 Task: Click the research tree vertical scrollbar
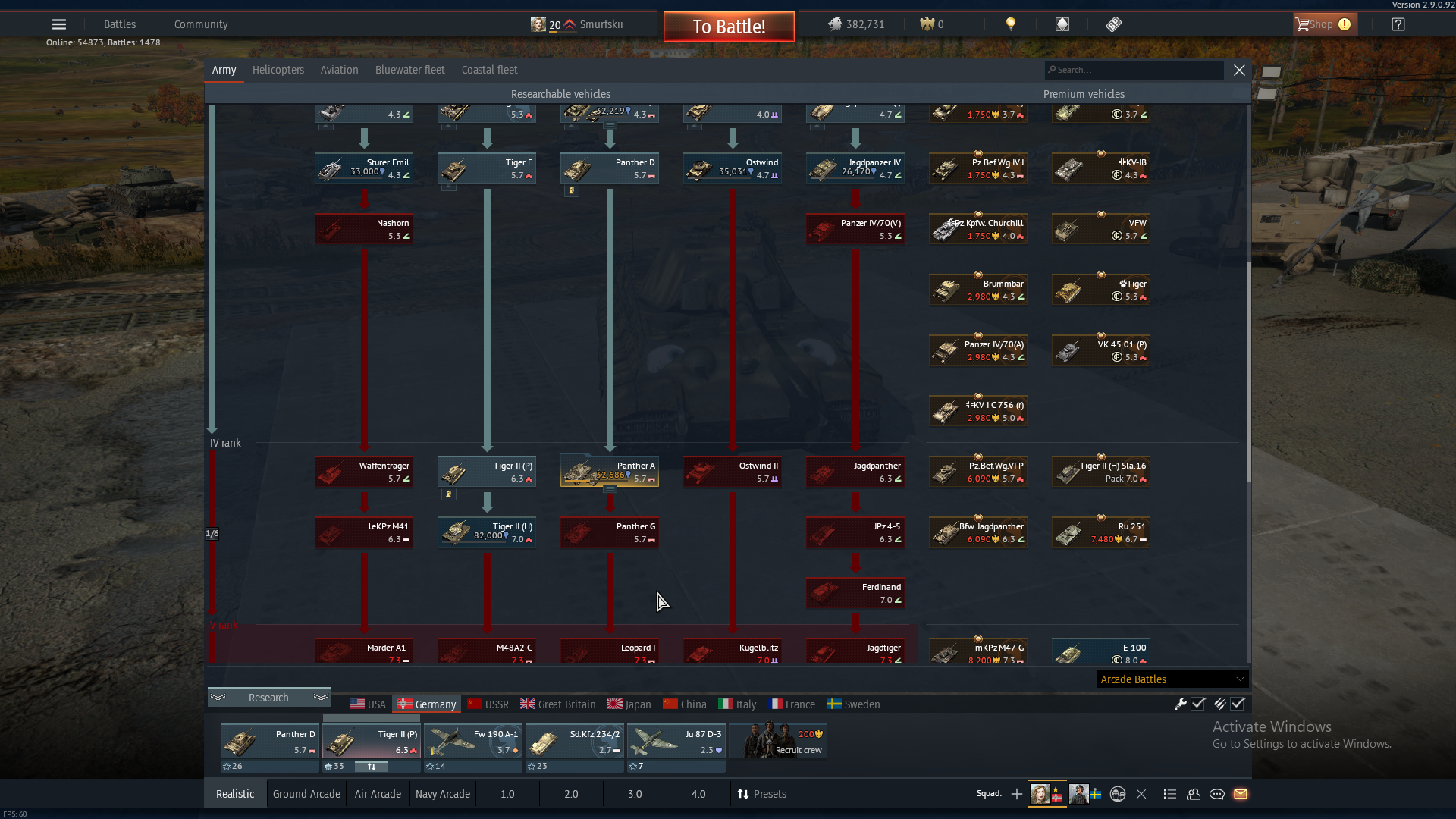coord(1249,372)
